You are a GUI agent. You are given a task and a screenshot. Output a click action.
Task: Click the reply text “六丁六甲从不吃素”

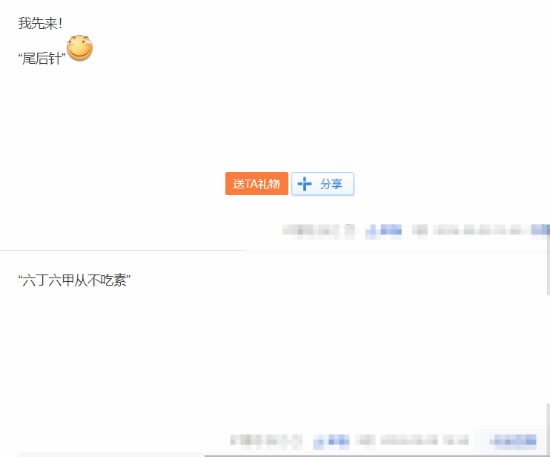(74, 281)
